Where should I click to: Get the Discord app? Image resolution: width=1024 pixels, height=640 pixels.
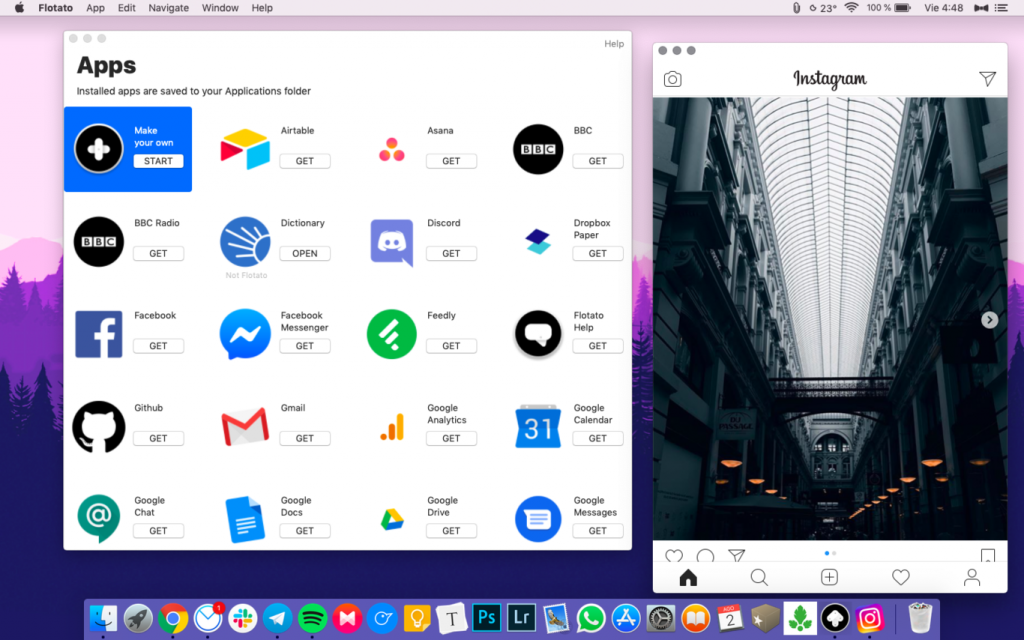click(x=451, y=253)
